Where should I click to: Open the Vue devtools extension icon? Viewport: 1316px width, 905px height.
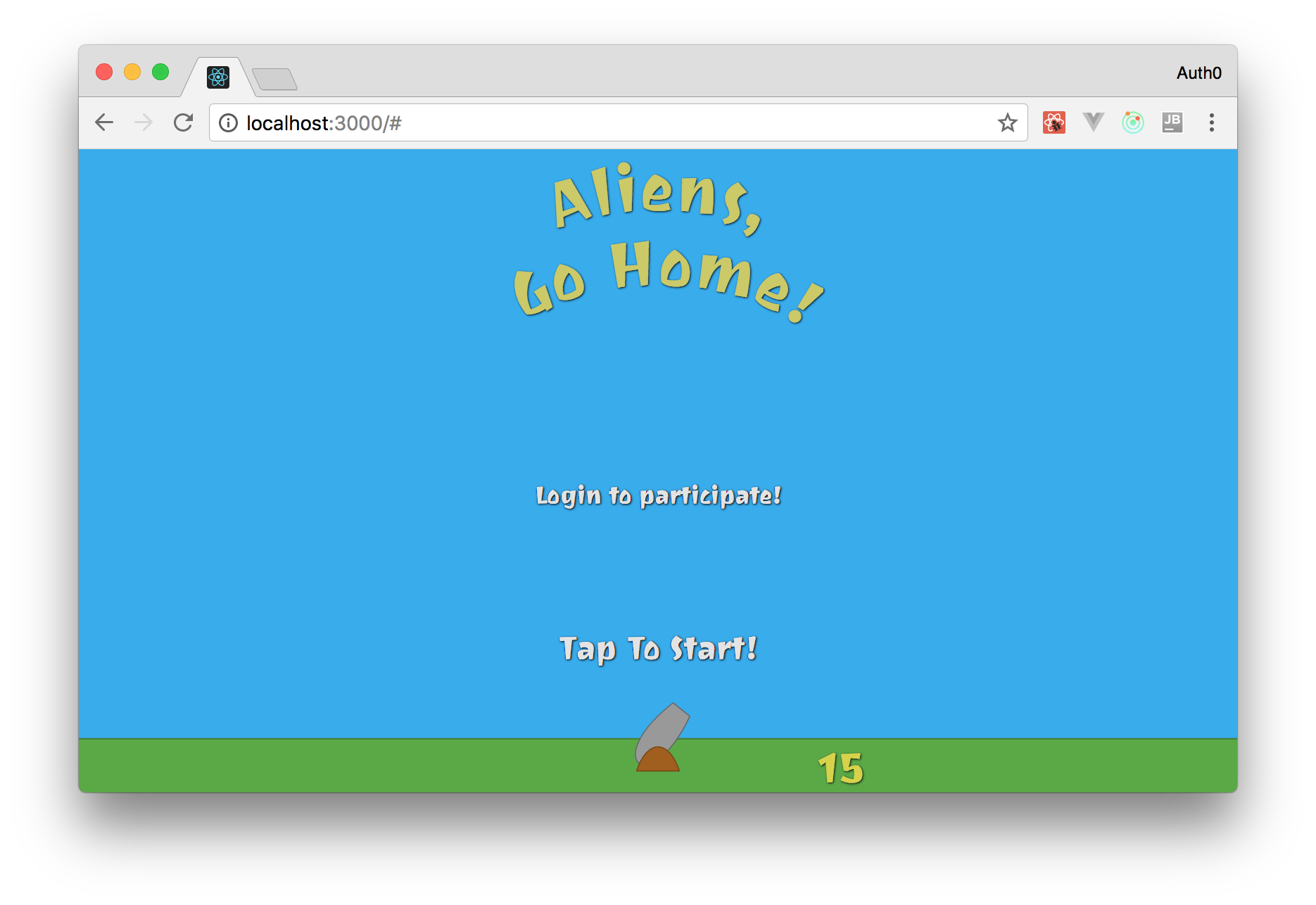point(1094,122)
